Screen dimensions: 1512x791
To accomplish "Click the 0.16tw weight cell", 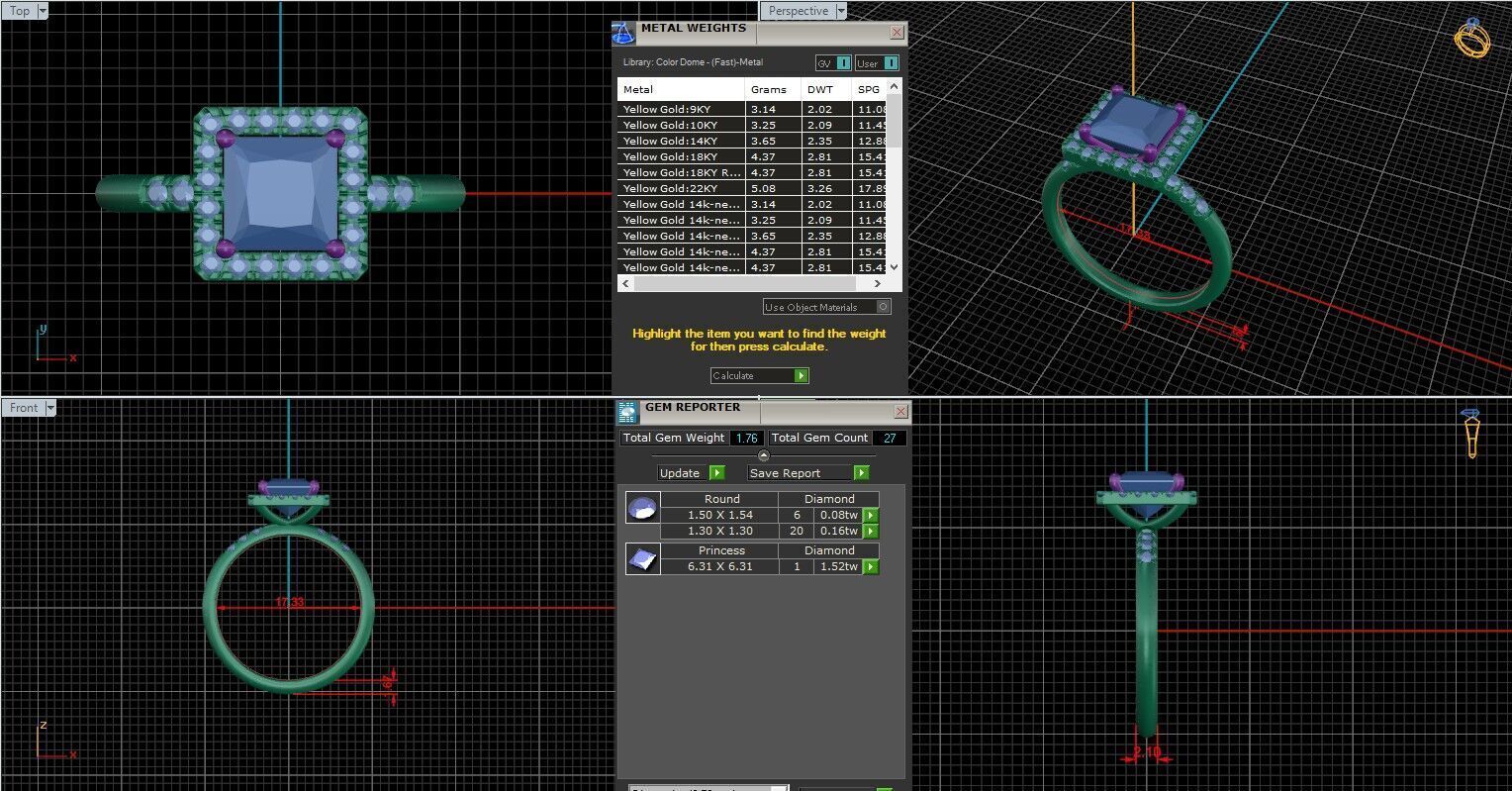I will pyautogui.click(x=838, y=531).
